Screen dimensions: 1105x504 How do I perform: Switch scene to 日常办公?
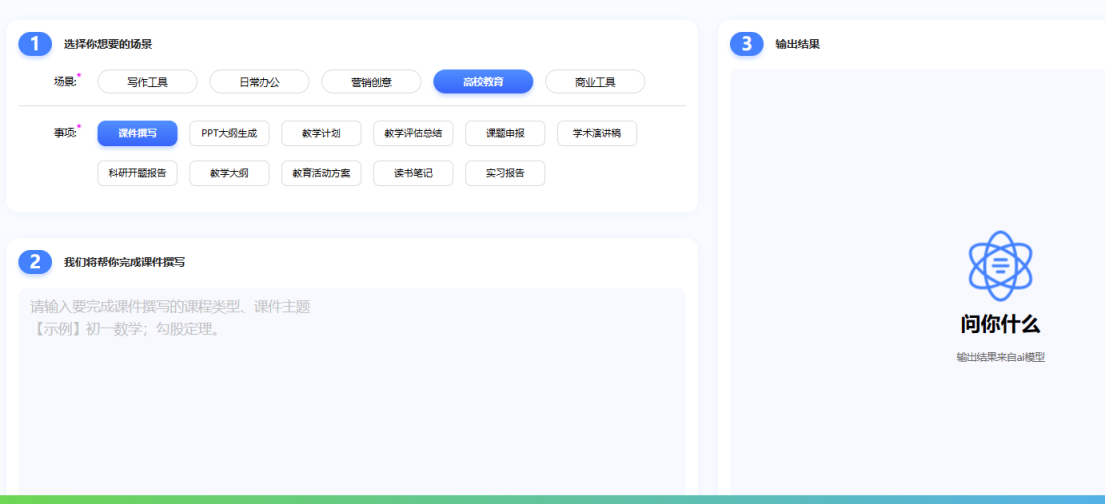(259, 82)
